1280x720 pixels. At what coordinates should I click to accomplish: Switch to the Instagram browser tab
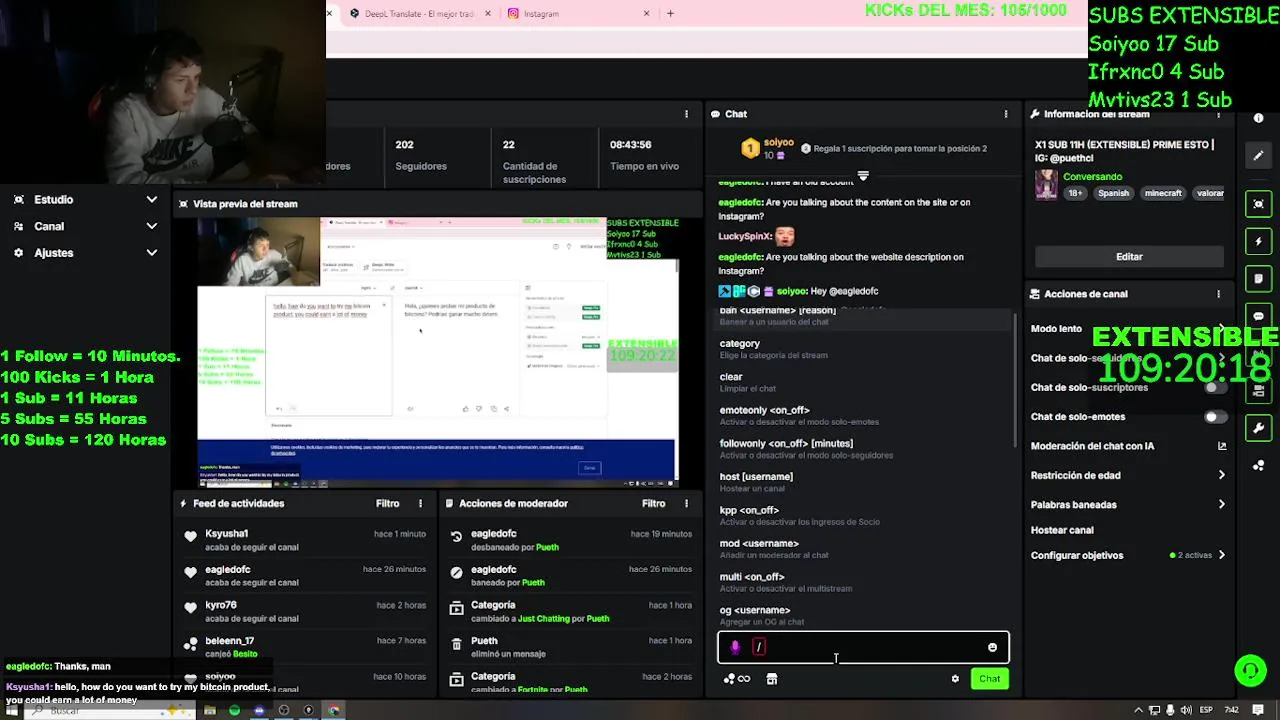[576, 14]
